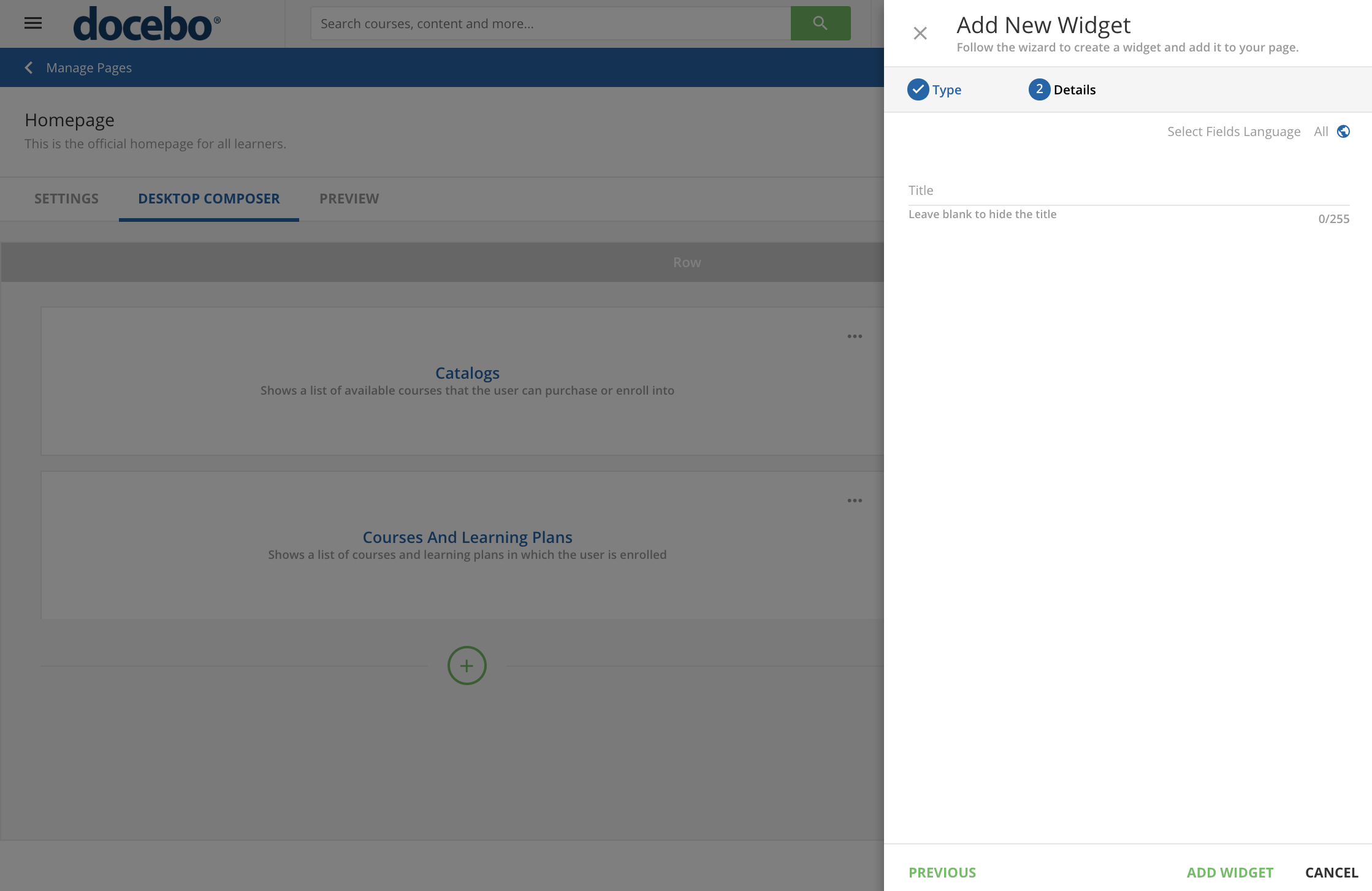Select the Details wizard step
Screen dimensions: 1372x891
[x=1062, y=89]
